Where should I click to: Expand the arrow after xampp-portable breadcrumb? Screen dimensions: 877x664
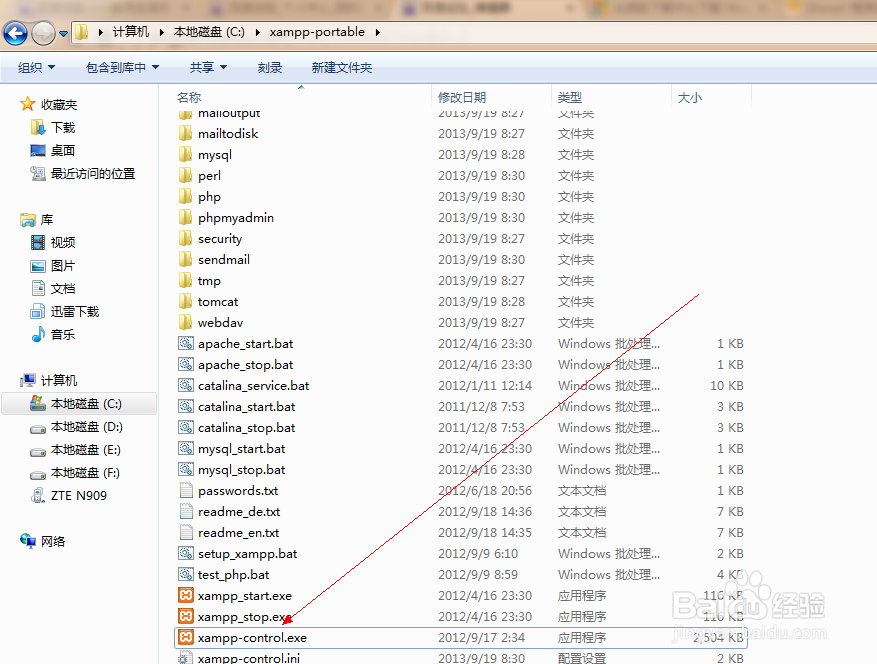[378, 32]
